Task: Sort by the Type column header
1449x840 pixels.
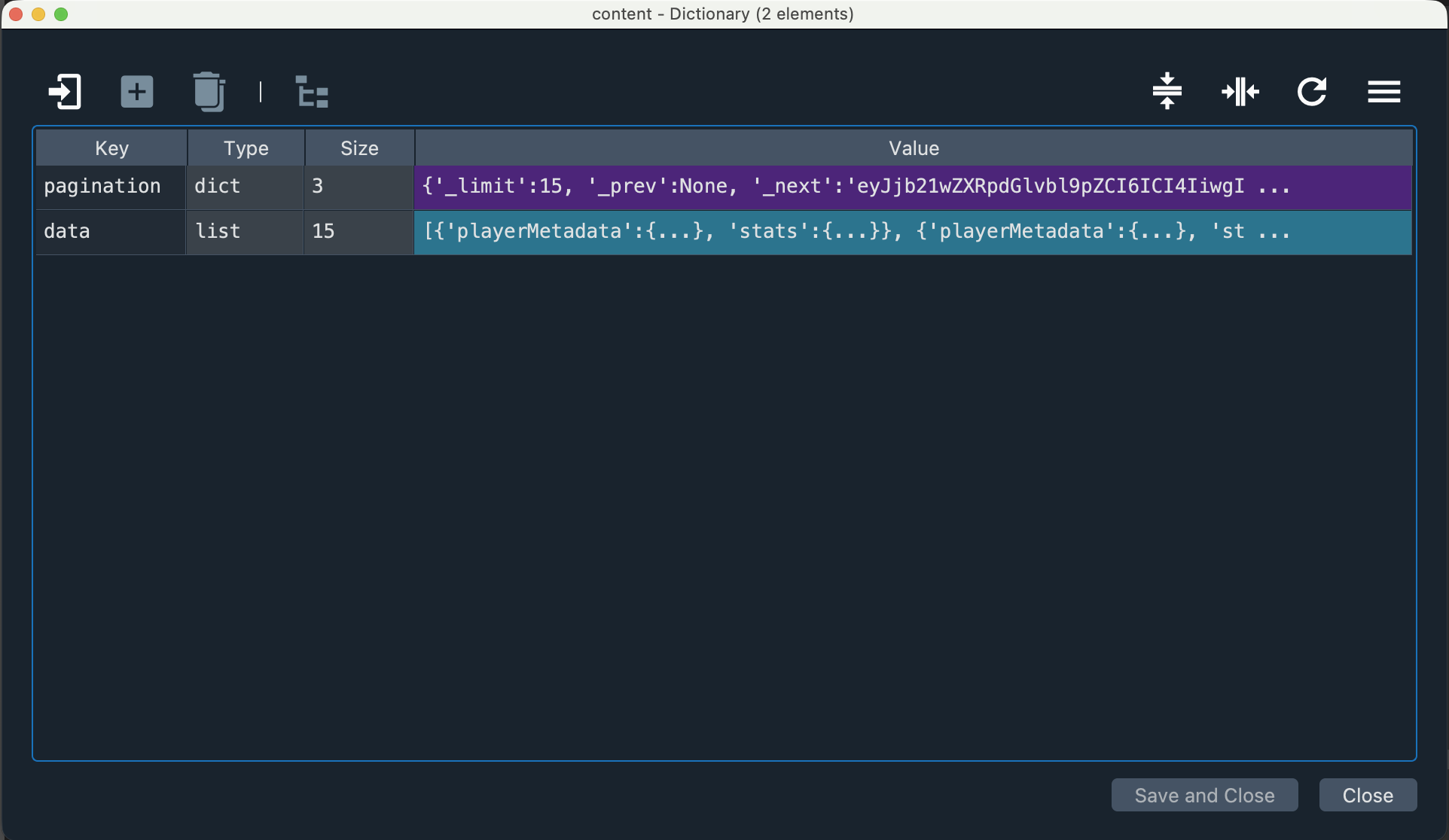Action: pyautogui.click(x=246, y=148)
